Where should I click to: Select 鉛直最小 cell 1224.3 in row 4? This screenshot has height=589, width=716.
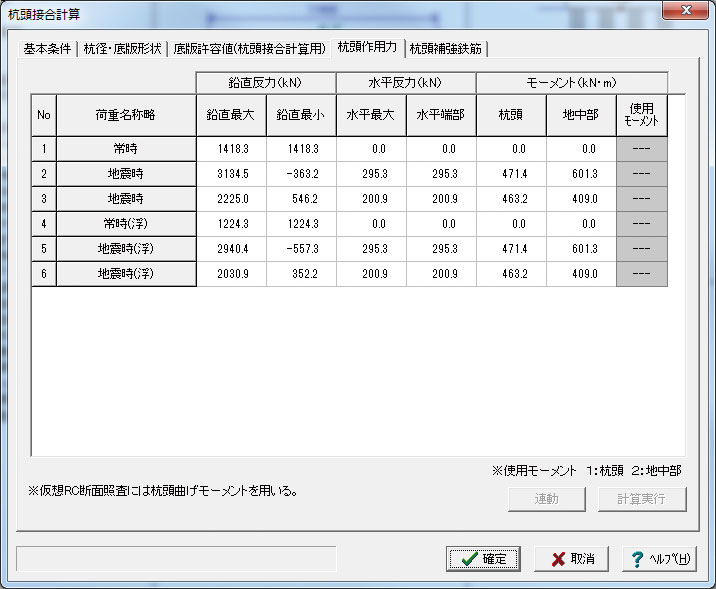301,224
